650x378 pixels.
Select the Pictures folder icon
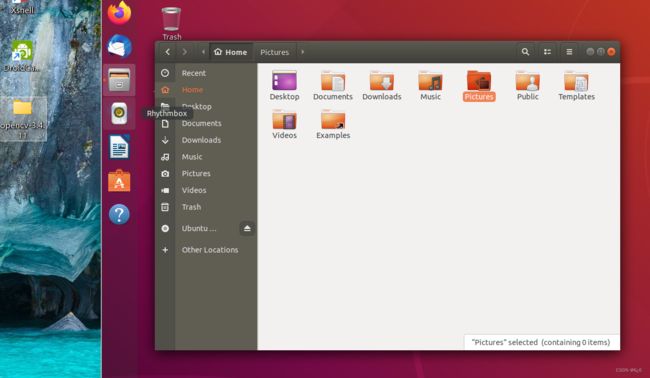tap(479, 81)
